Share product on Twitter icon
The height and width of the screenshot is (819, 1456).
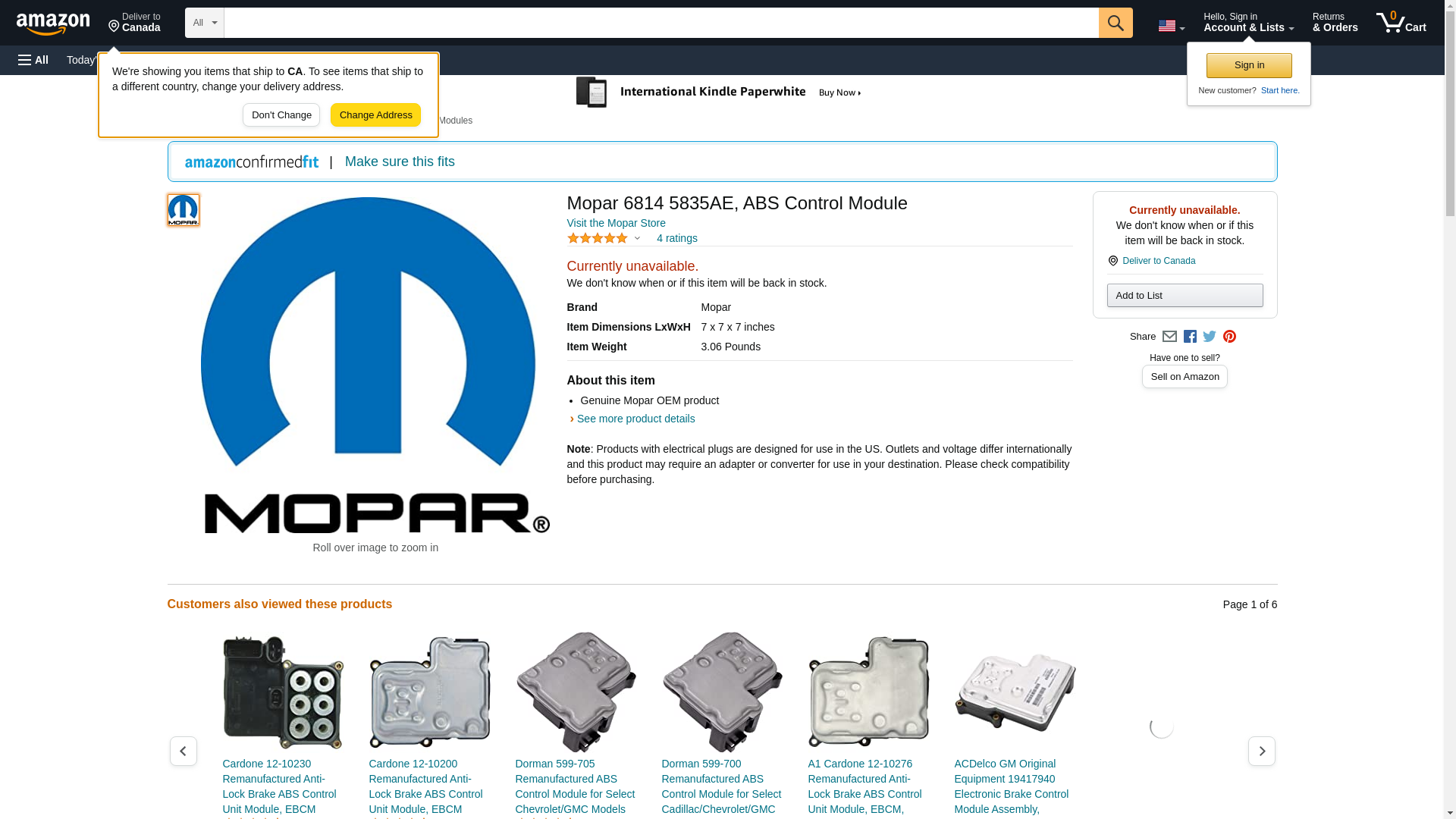pyautogui.click(x=1210, y=337)
